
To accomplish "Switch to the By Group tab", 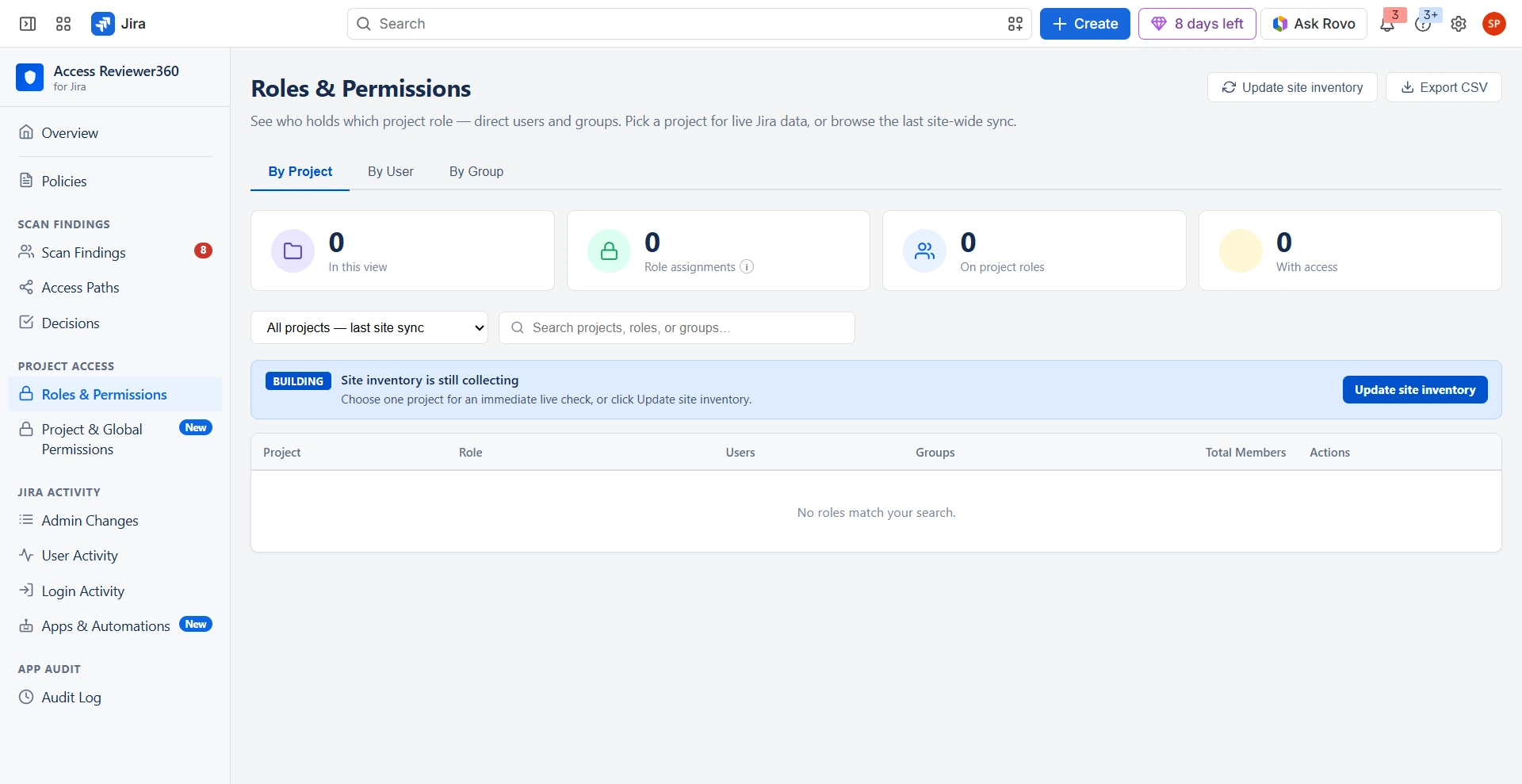I will point(476,171).
